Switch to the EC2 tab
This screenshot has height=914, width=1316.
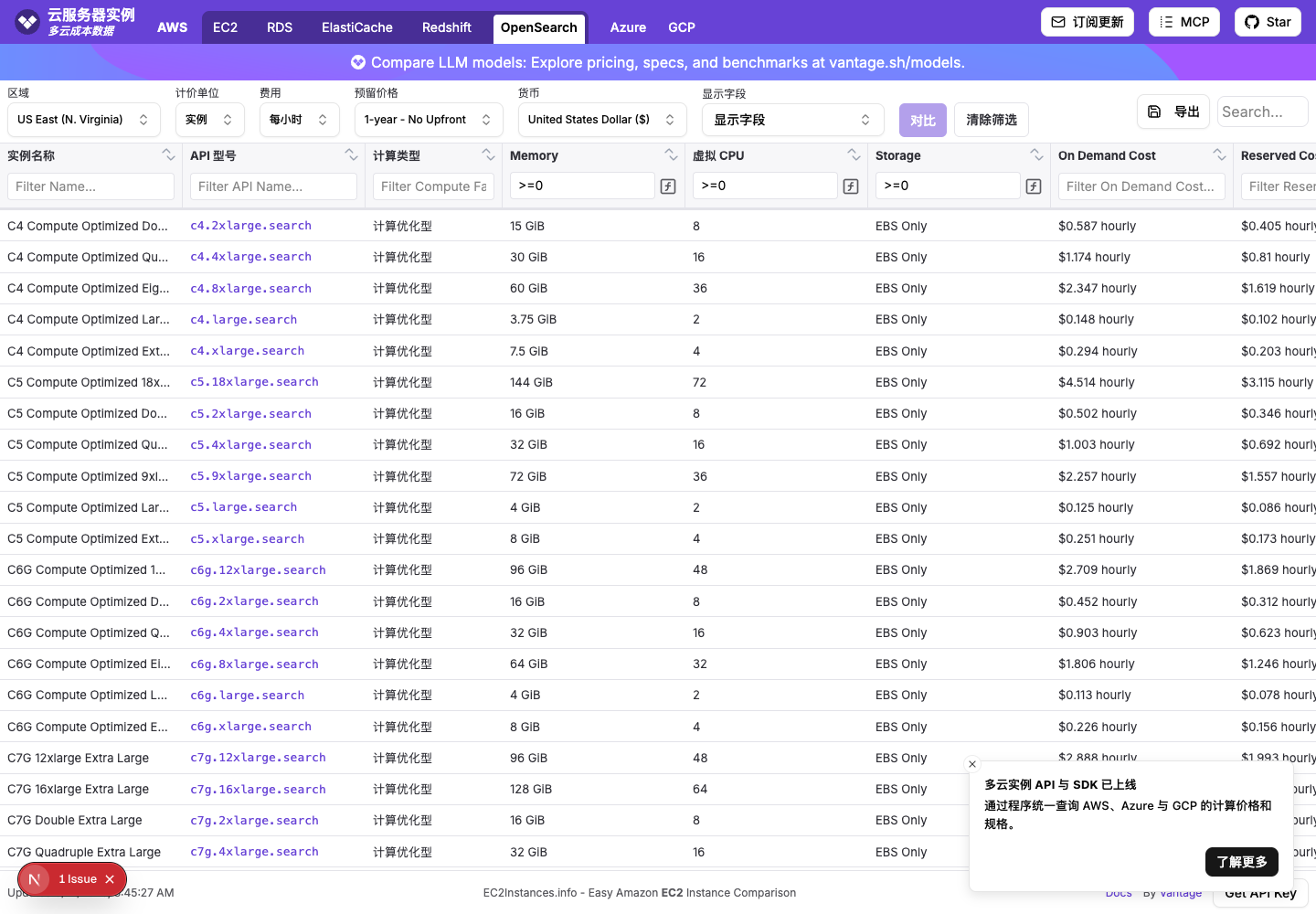(226, 27)
